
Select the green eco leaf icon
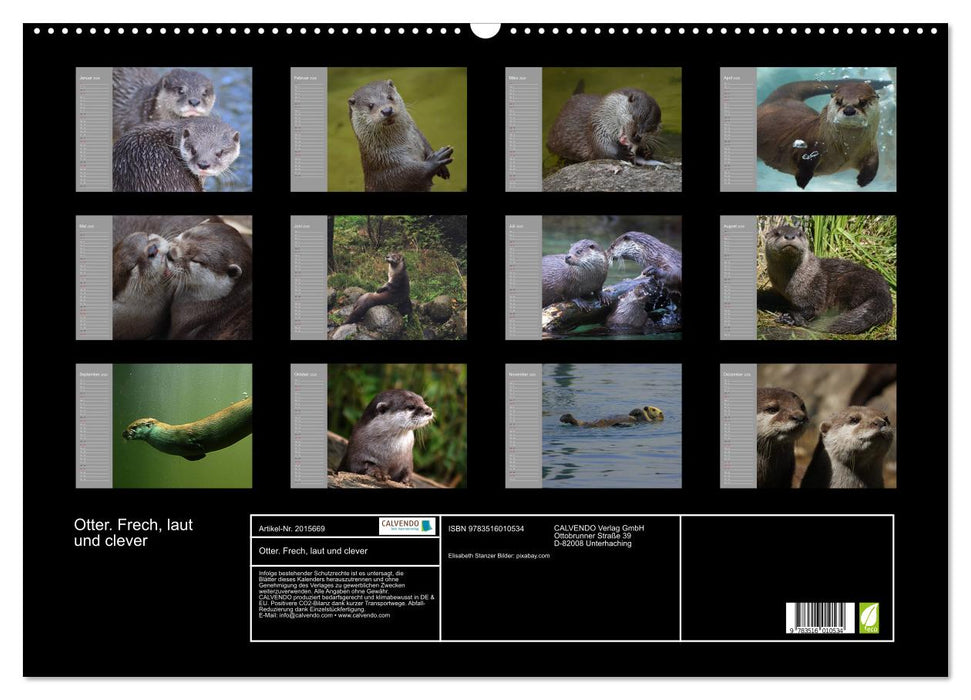pyautogui.click(x=870, y=615)
